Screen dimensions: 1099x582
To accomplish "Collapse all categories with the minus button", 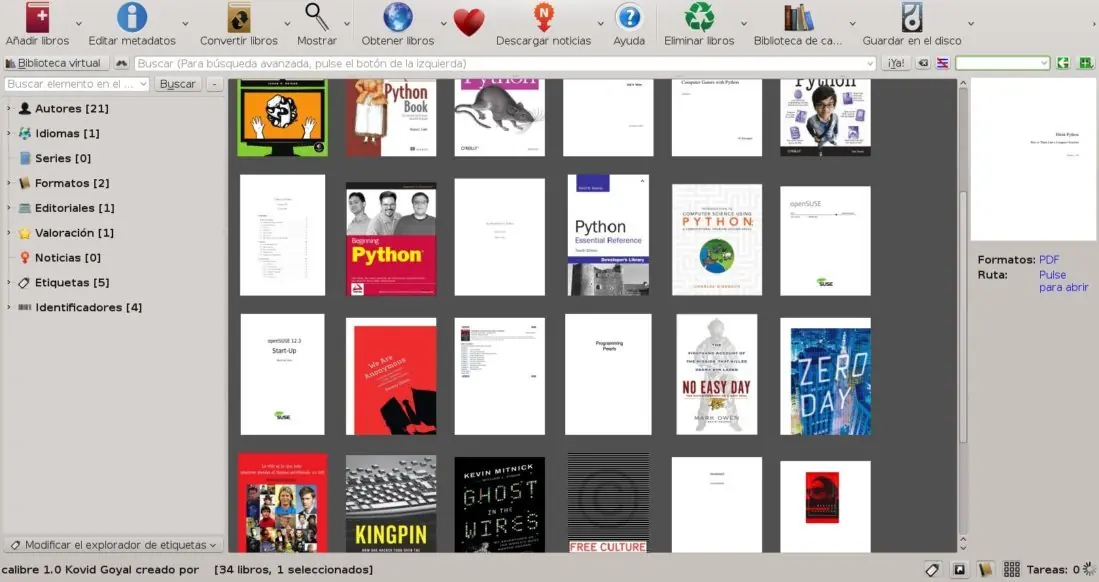I will (214, 83).
